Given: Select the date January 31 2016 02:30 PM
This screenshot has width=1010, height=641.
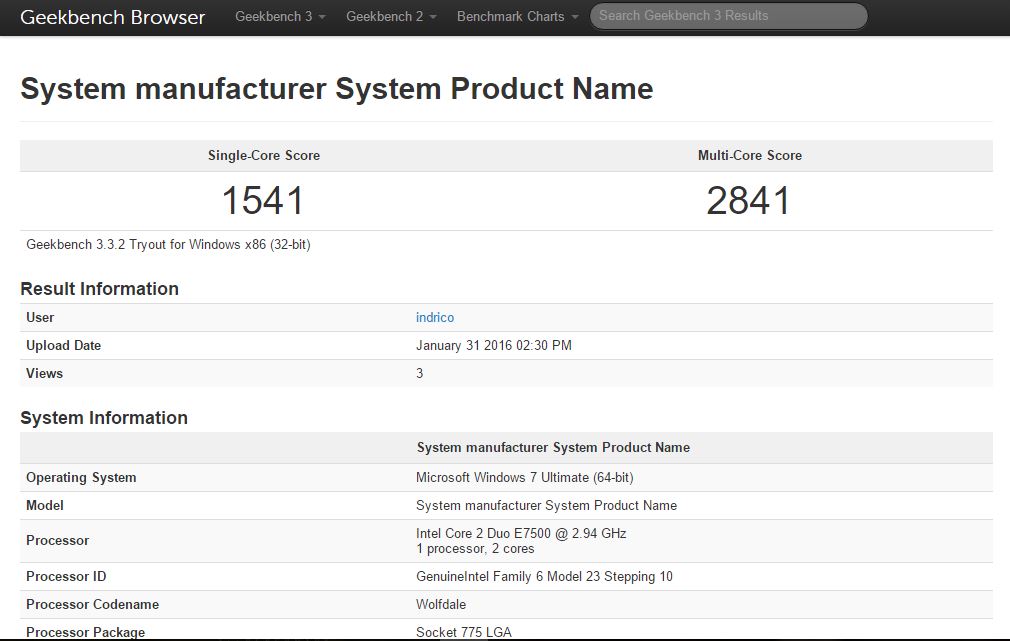Looking at the screenshot, I should (493, 345).
